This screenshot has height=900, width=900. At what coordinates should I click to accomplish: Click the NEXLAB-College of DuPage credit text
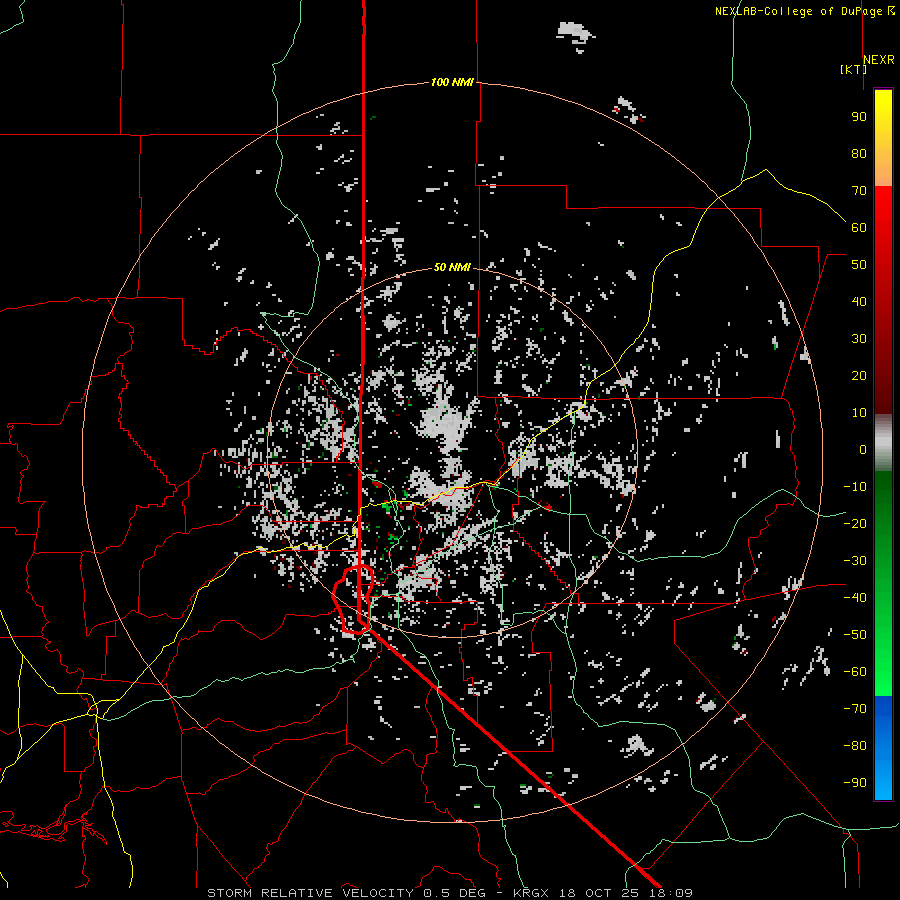point(804,11)
